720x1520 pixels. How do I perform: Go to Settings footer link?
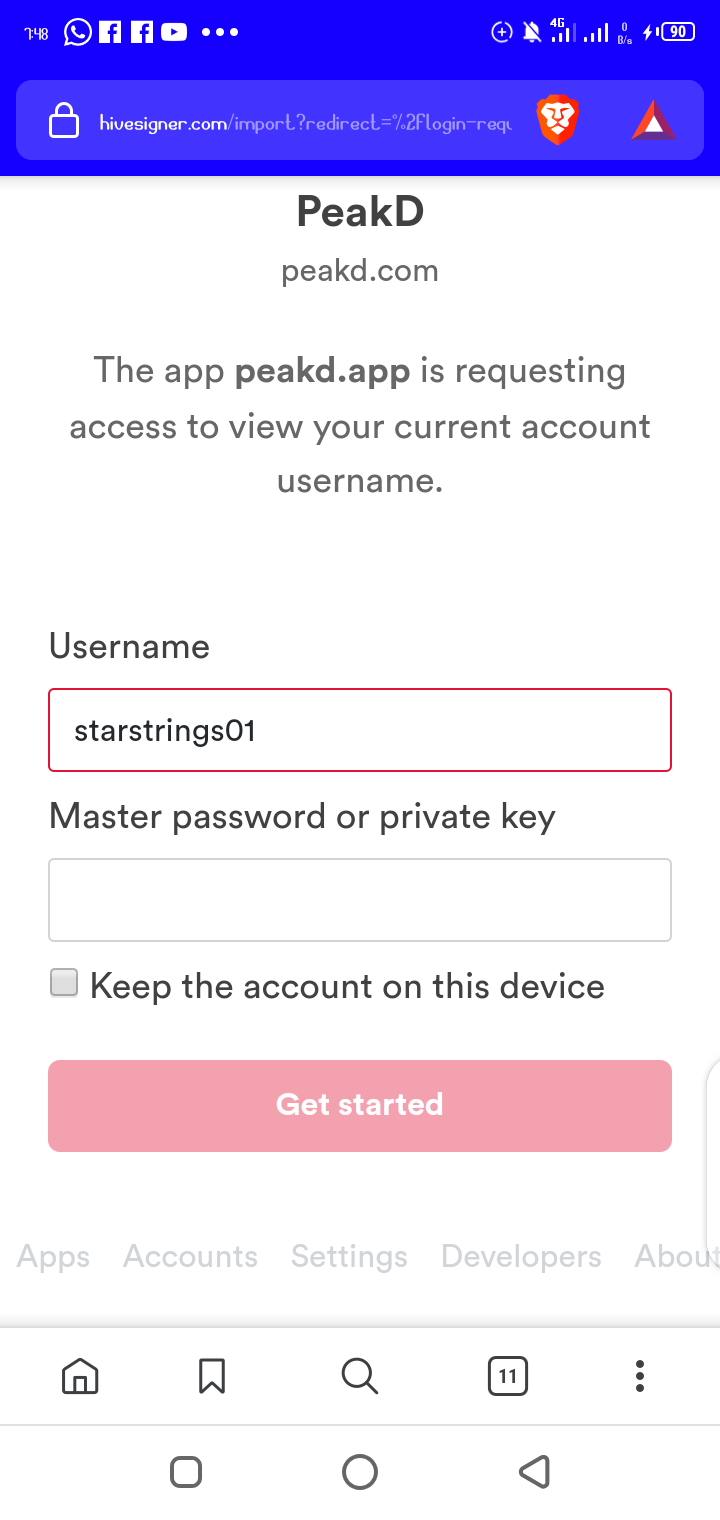click(349, 1257)
